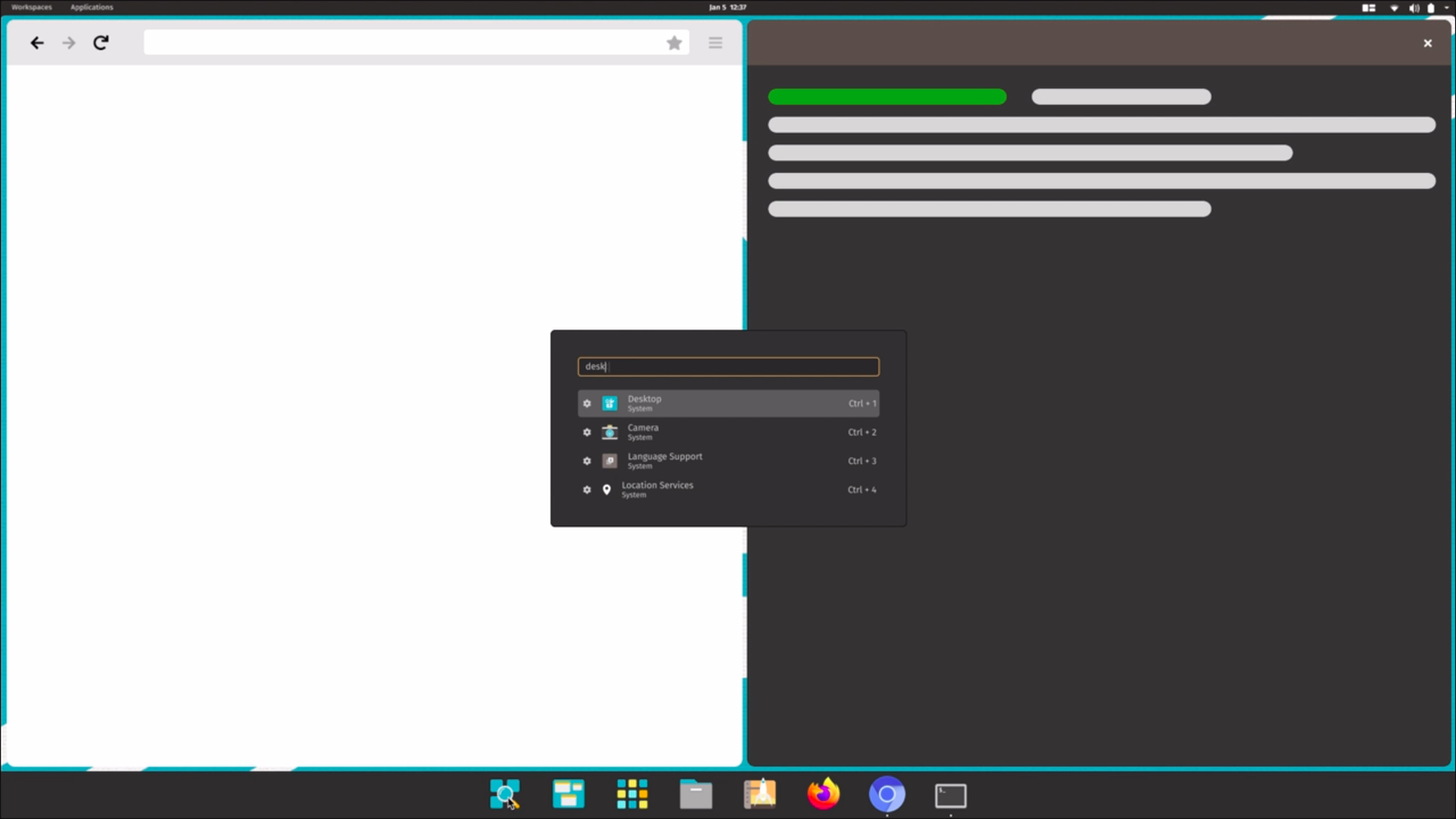Screen dimensions: 1456x819
Task: Expand the system menu arrow in top bar
Action: point(1447,7)
